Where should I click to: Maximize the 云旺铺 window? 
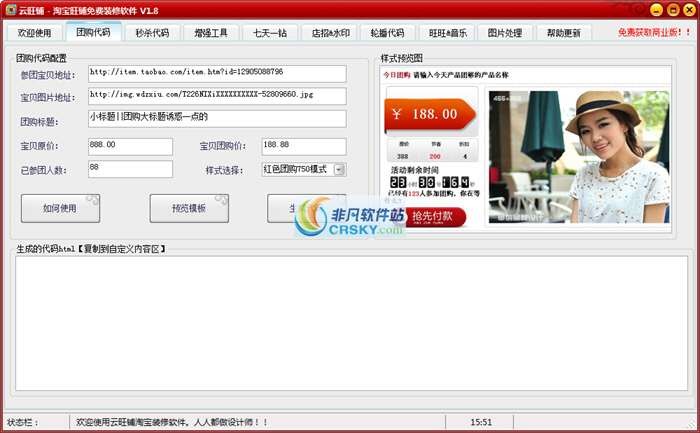(673, 9)
